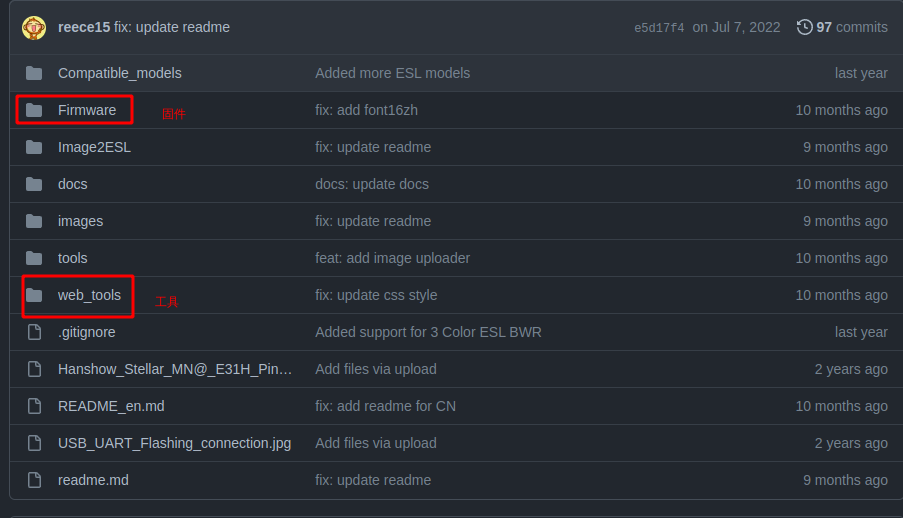Click the tools folder icon
The image size is (903, 518).
point(34,258)
